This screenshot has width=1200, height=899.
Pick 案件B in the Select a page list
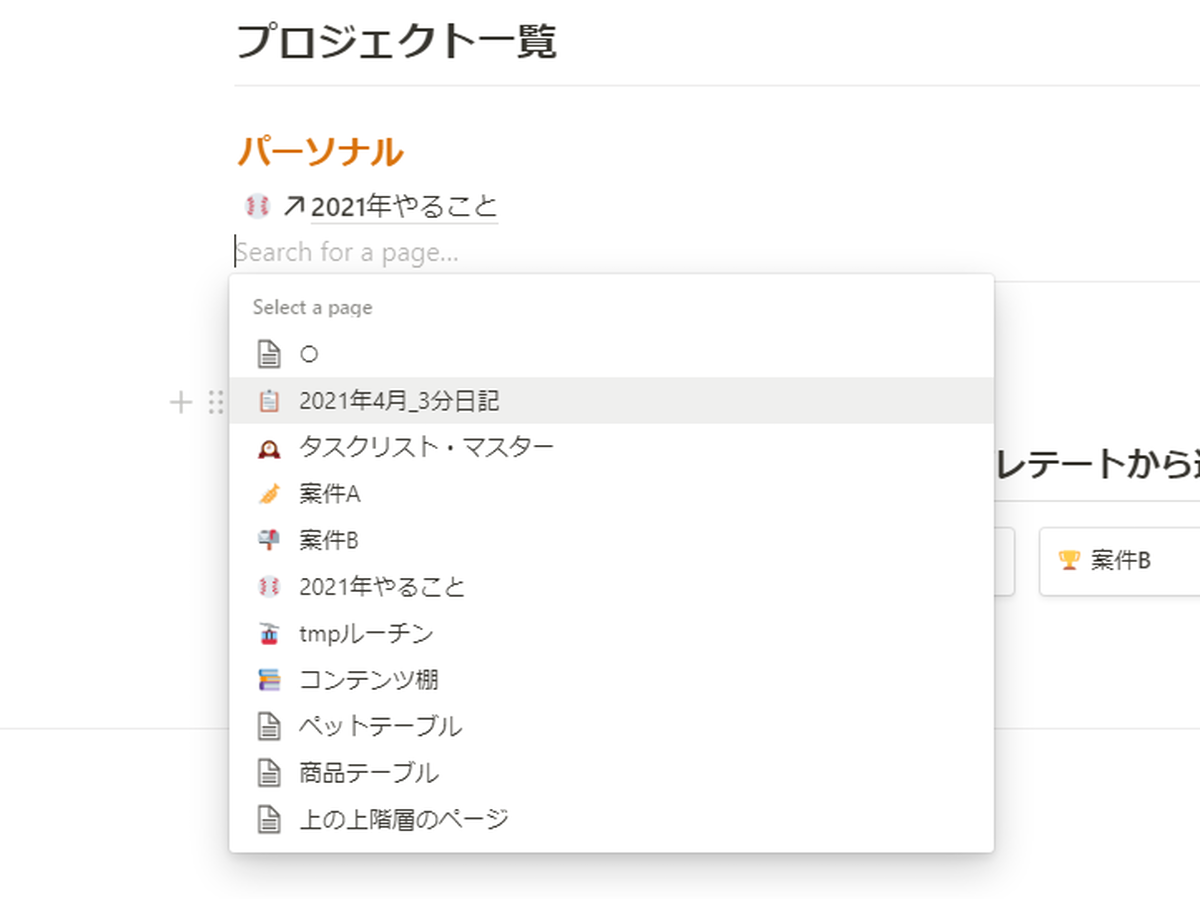(611, 541)
